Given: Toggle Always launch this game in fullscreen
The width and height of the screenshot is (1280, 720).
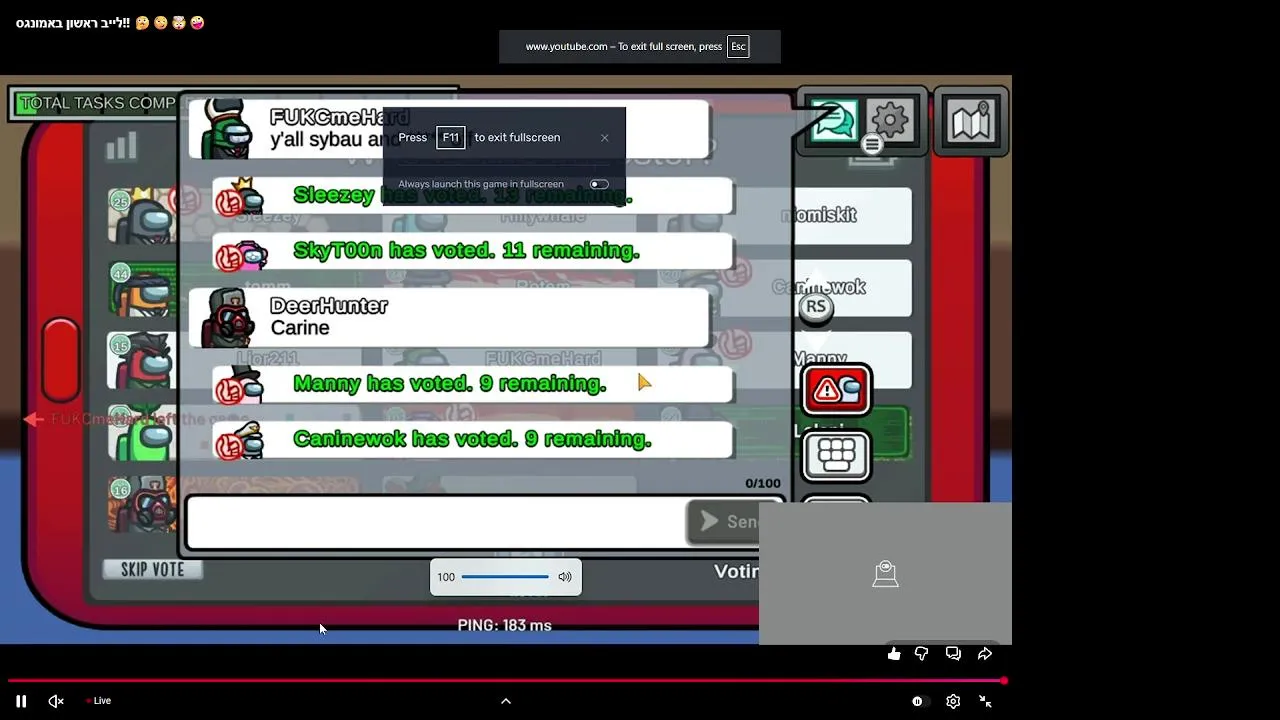Looking at the screenshot, I should 599,184.
